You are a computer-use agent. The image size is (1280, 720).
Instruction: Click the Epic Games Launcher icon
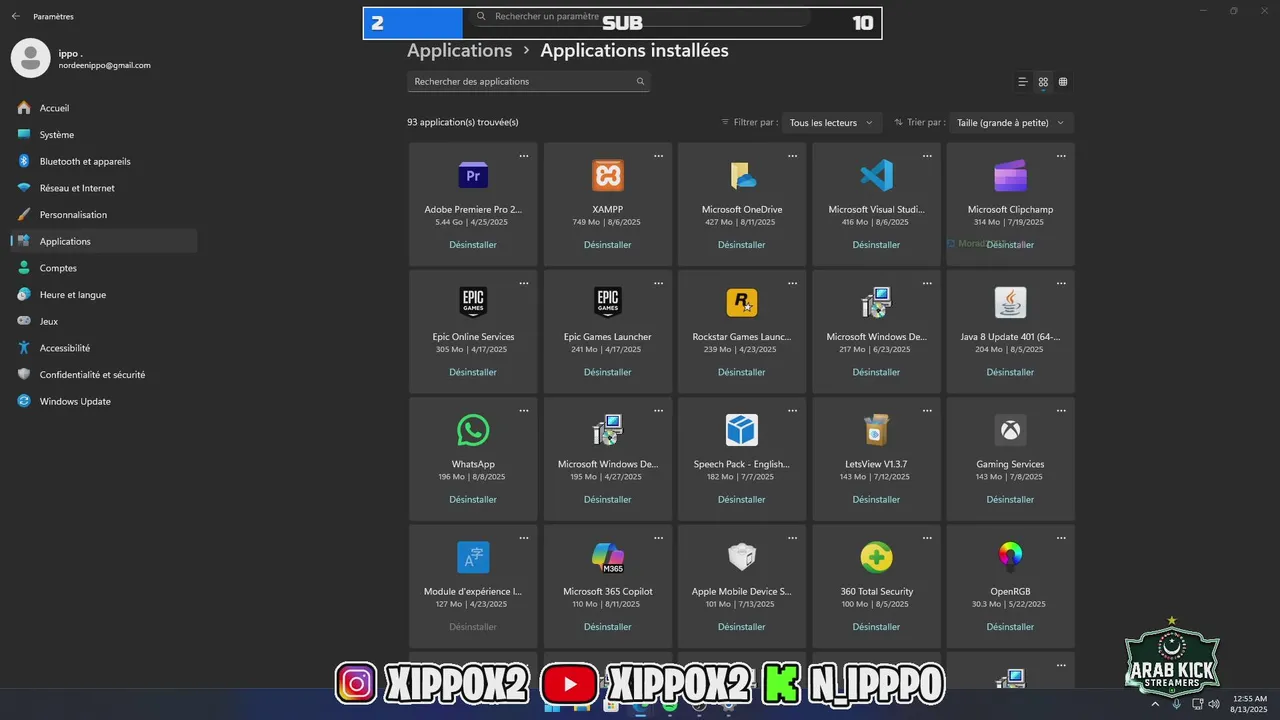(x=608, y=302)
